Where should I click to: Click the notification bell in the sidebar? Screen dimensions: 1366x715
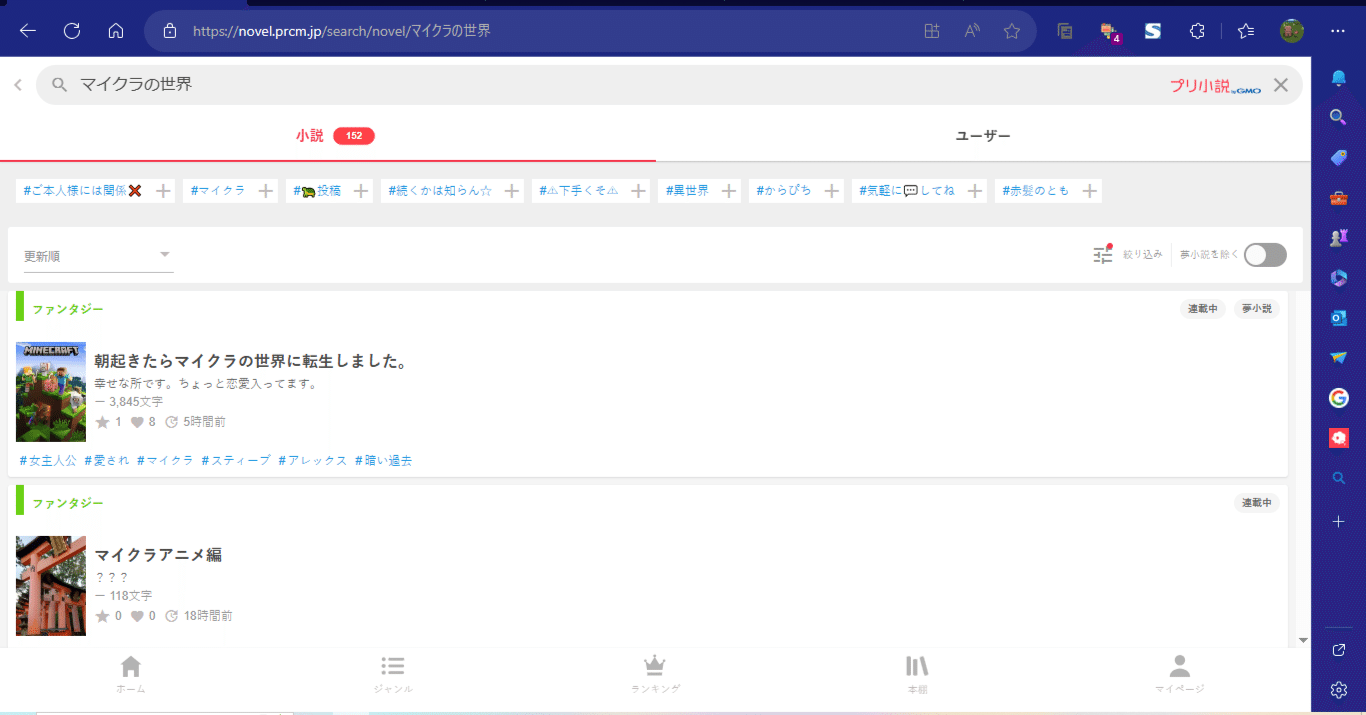pos(1338,77)
